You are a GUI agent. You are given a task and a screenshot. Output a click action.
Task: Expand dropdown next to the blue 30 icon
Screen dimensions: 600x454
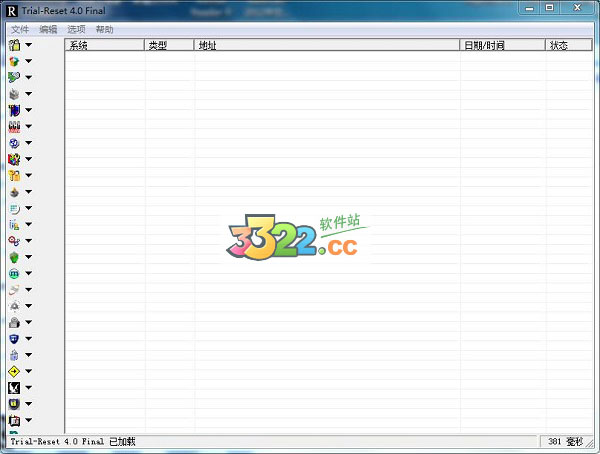pyautogui.click(x=29, y=142)
